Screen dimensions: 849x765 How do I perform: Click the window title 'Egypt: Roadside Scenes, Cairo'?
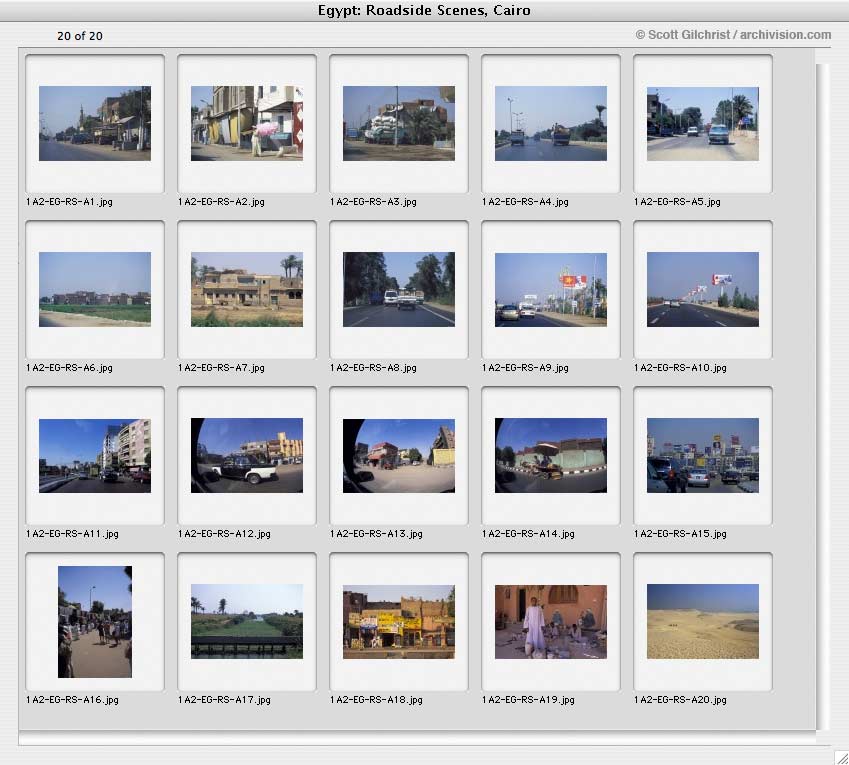(x=424, y=10)
